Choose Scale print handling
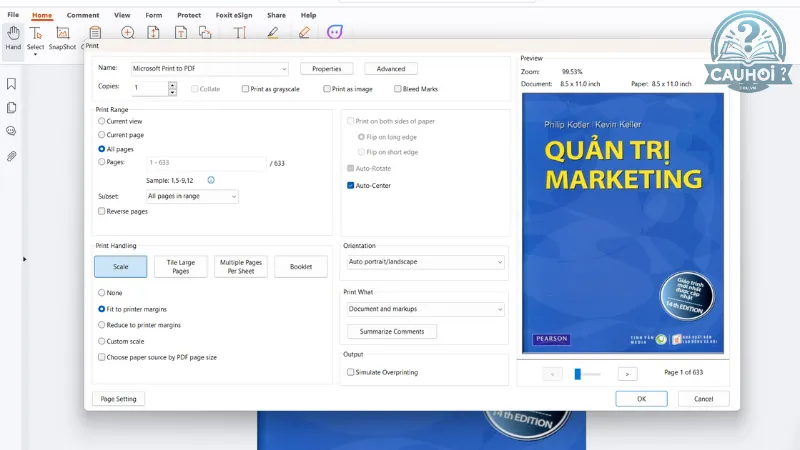 [120, 267]
